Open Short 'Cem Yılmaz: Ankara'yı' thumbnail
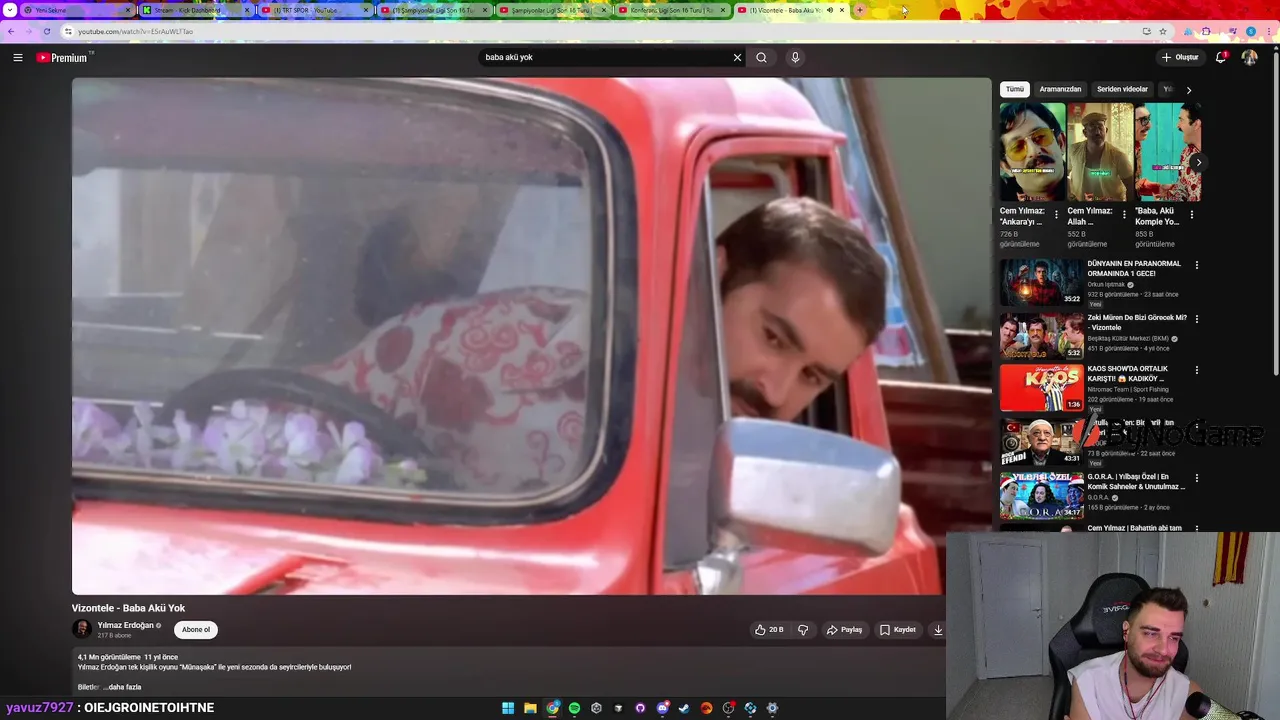This screenshot has height=720, width=1280. (1032, 152)
